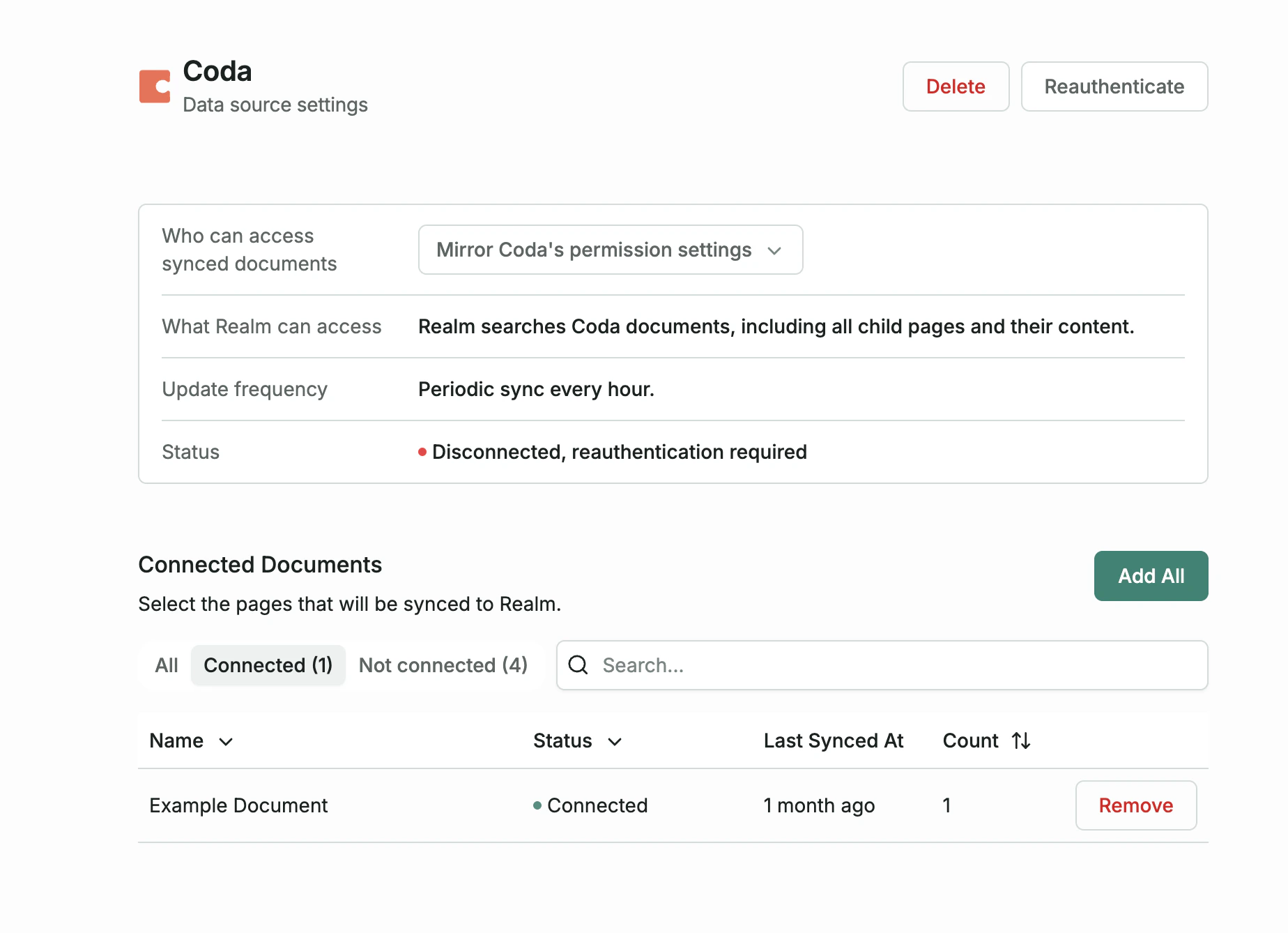Focus the Search documents field
The width and height of the screenshot is (1288, 933).
[882, 665]
